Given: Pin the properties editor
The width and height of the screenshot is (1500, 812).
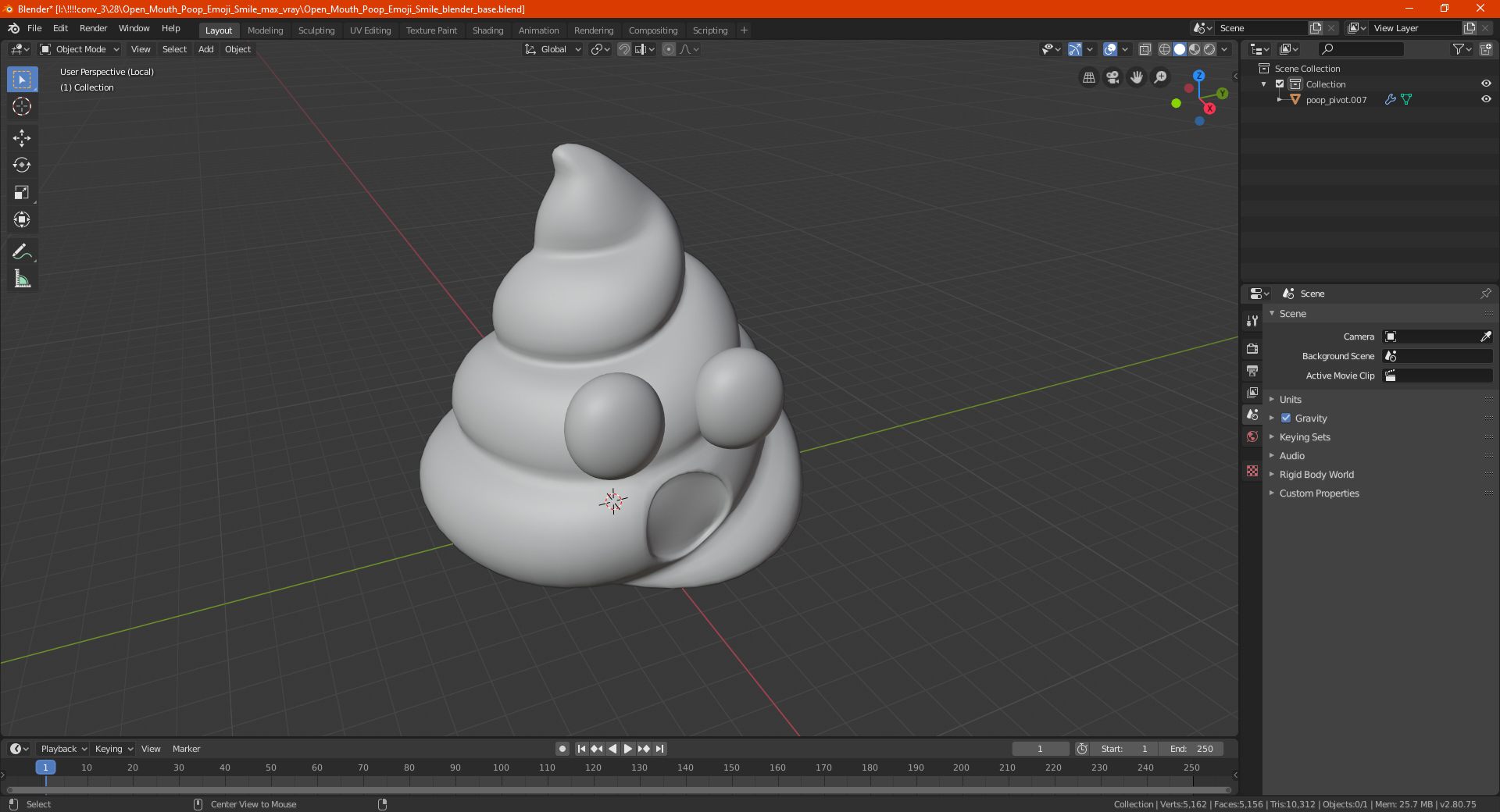Looking at the screenshot, I should tap(1485, 294).
